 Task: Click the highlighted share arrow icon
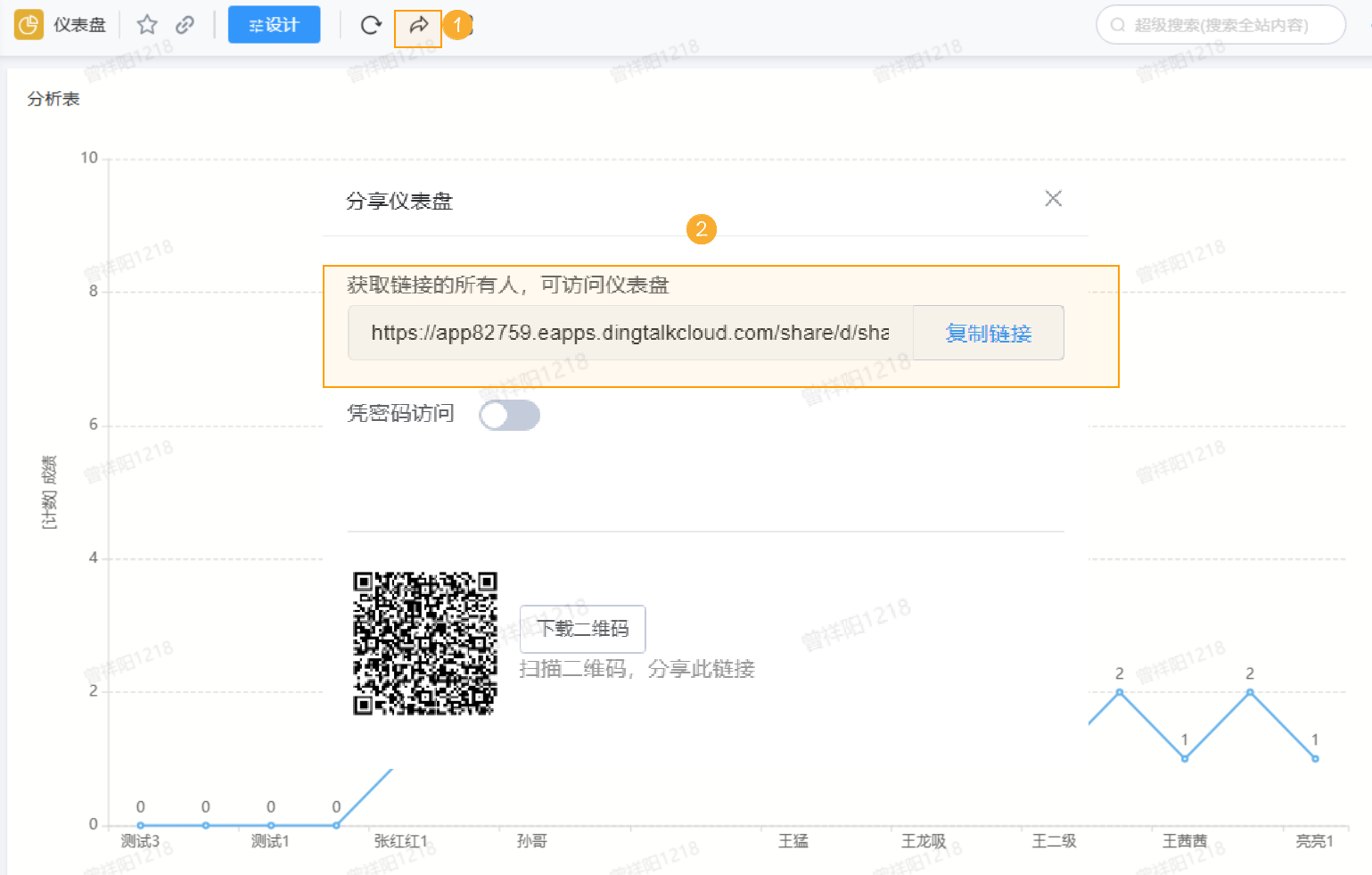[x=417, y=26]
